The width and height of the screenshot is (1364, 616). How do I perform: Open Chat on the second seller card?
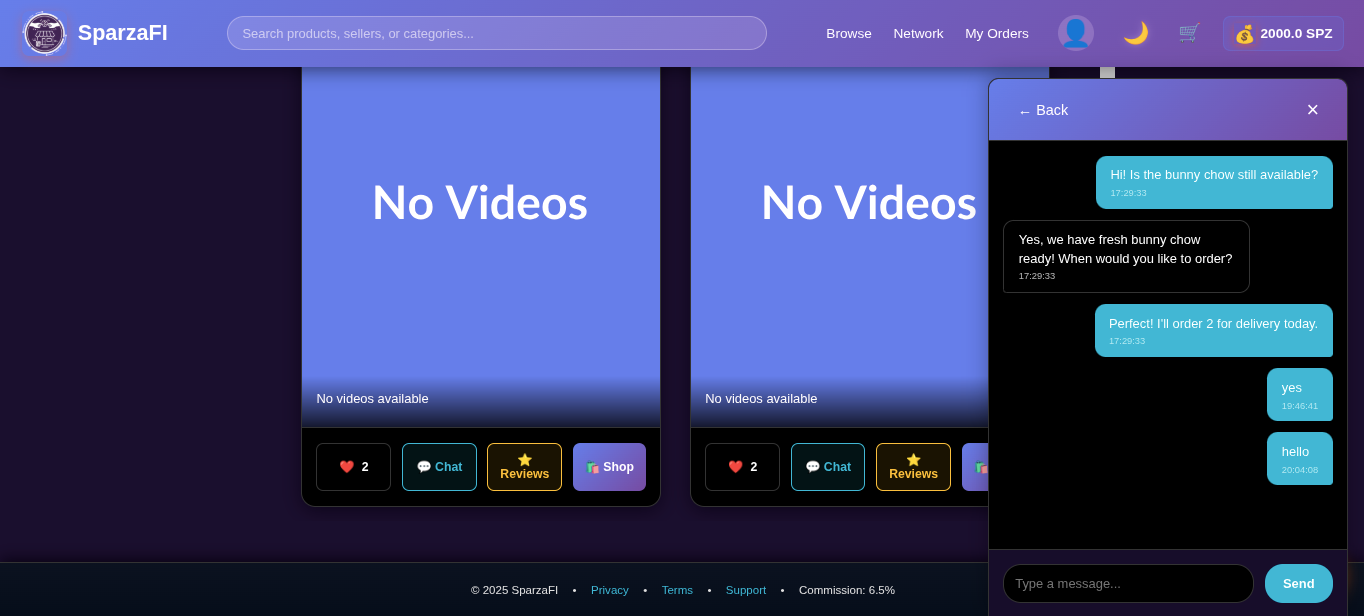tap(827, 466)
